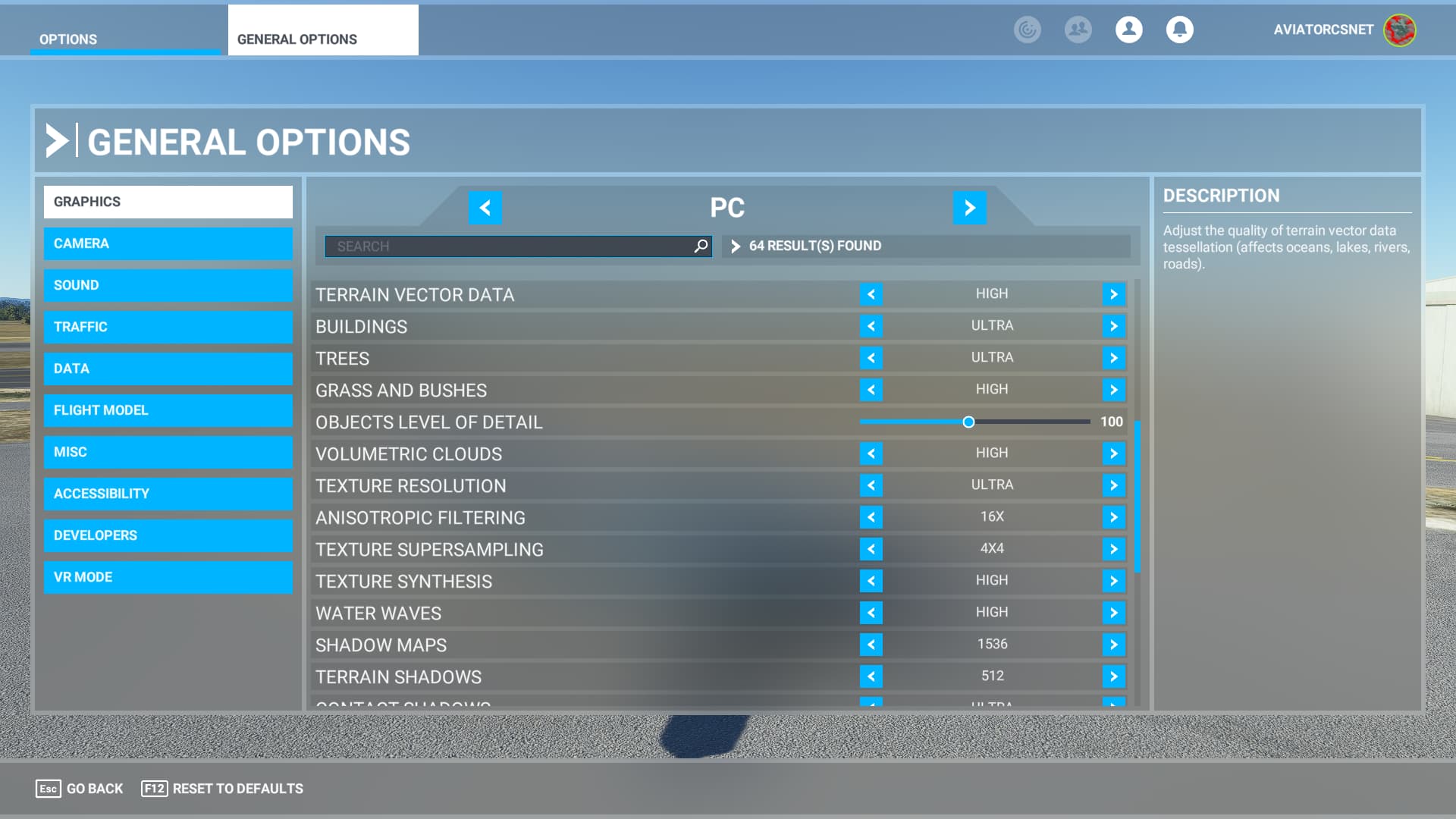
Task: Switch to previous platform before PC
Action: pyautogui.click(x=485, y=208)
